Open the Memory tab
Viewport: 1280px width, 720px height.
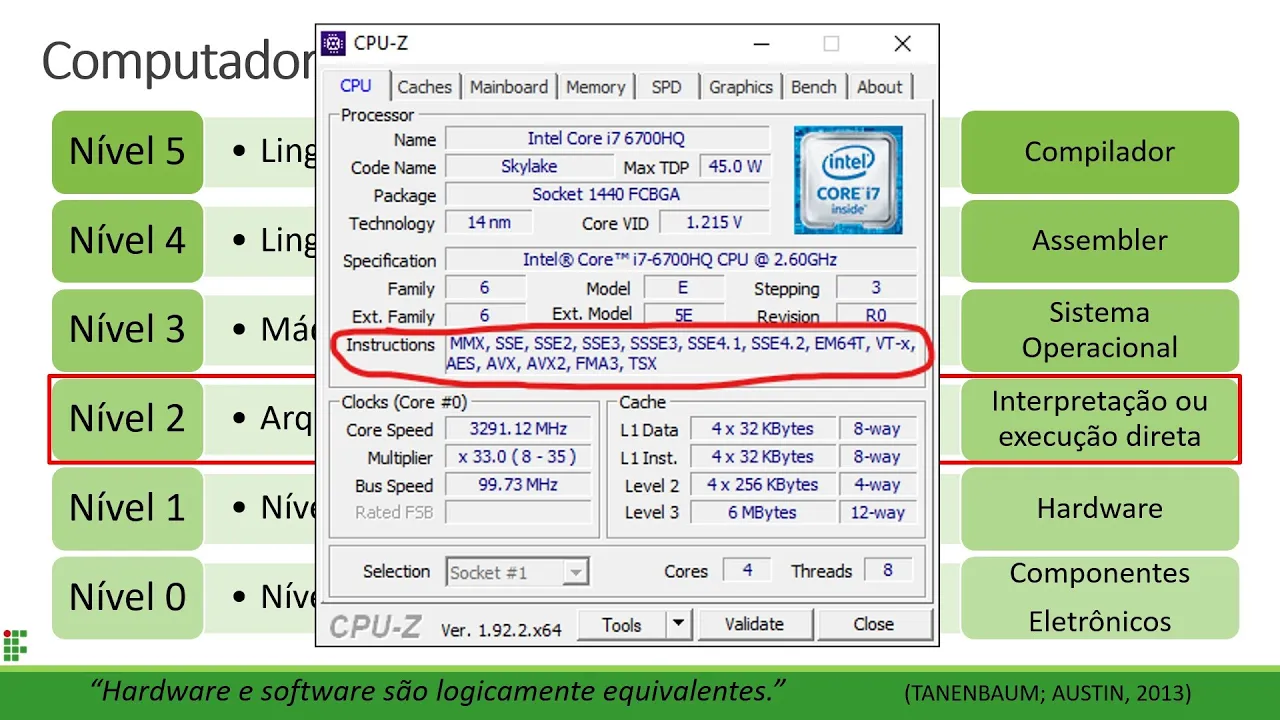coord(595,87)
